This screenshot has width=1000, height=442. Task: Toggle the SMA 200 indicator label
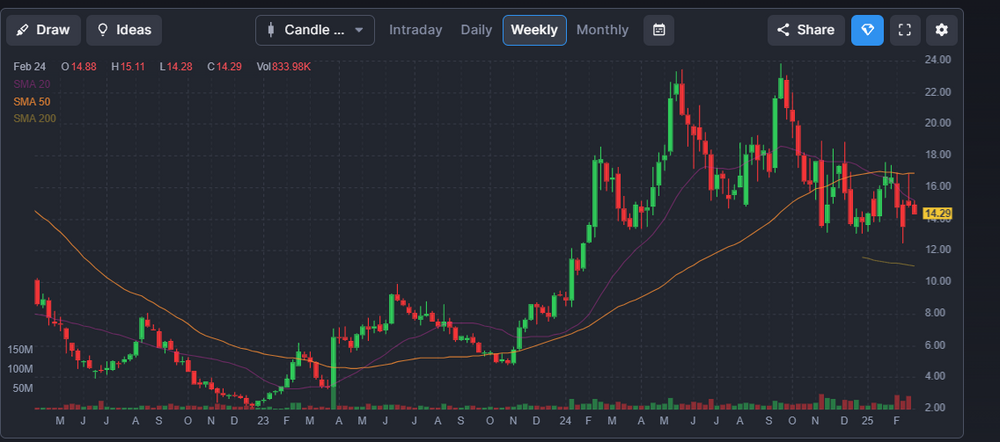[34, 118]
